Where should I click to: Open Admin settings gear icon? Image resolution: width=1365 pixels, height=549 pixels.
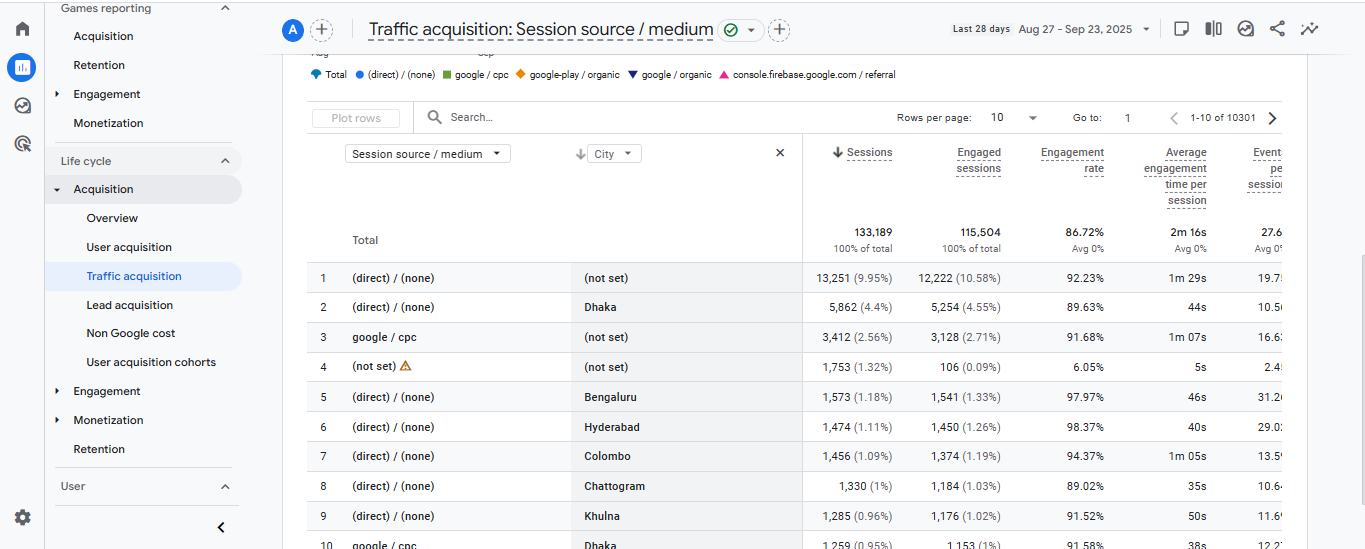tap(22, 517)
